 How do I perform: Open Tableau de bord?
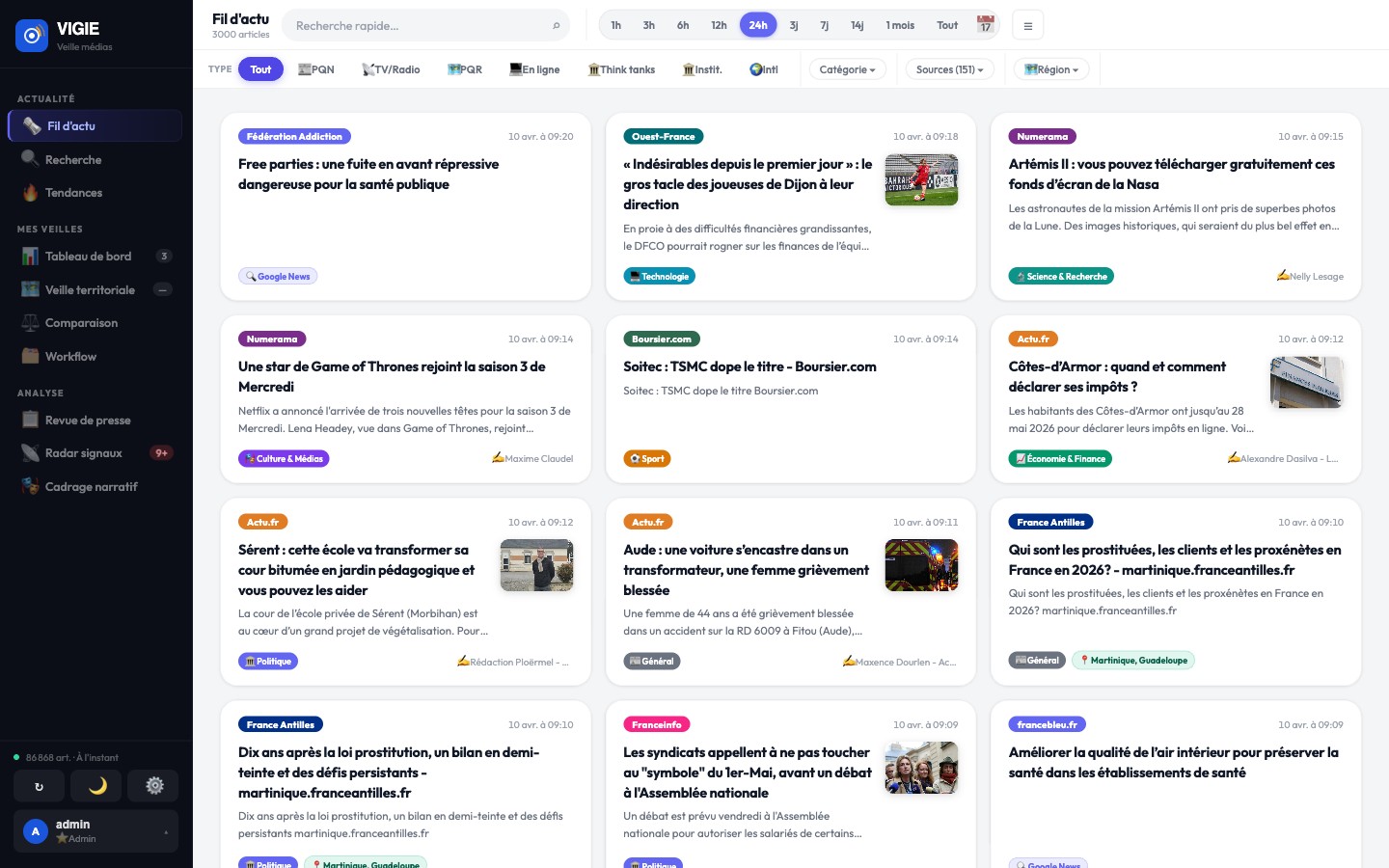pyautogui.click(x=95, y=257)
